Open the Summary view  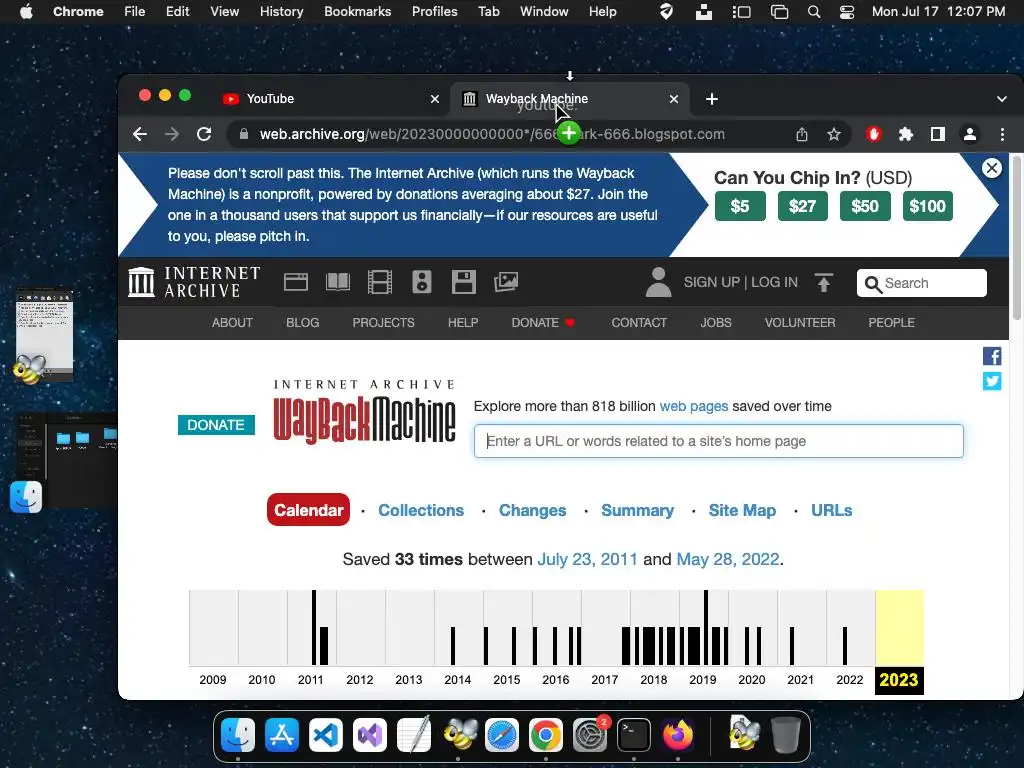point(637,510)
